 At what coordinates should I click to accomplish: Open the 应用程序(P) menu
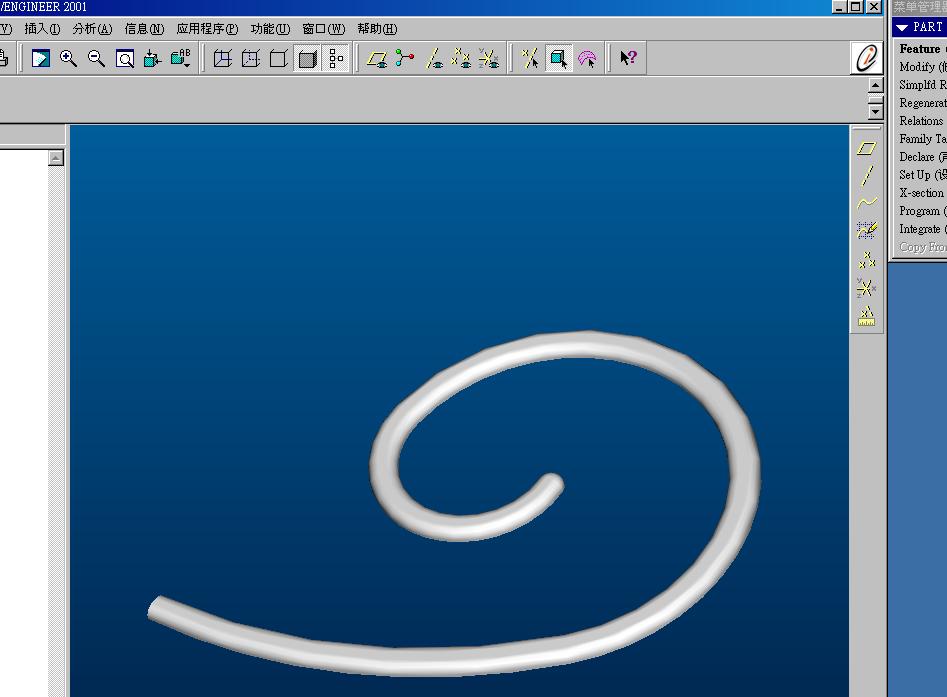point(207,29)
